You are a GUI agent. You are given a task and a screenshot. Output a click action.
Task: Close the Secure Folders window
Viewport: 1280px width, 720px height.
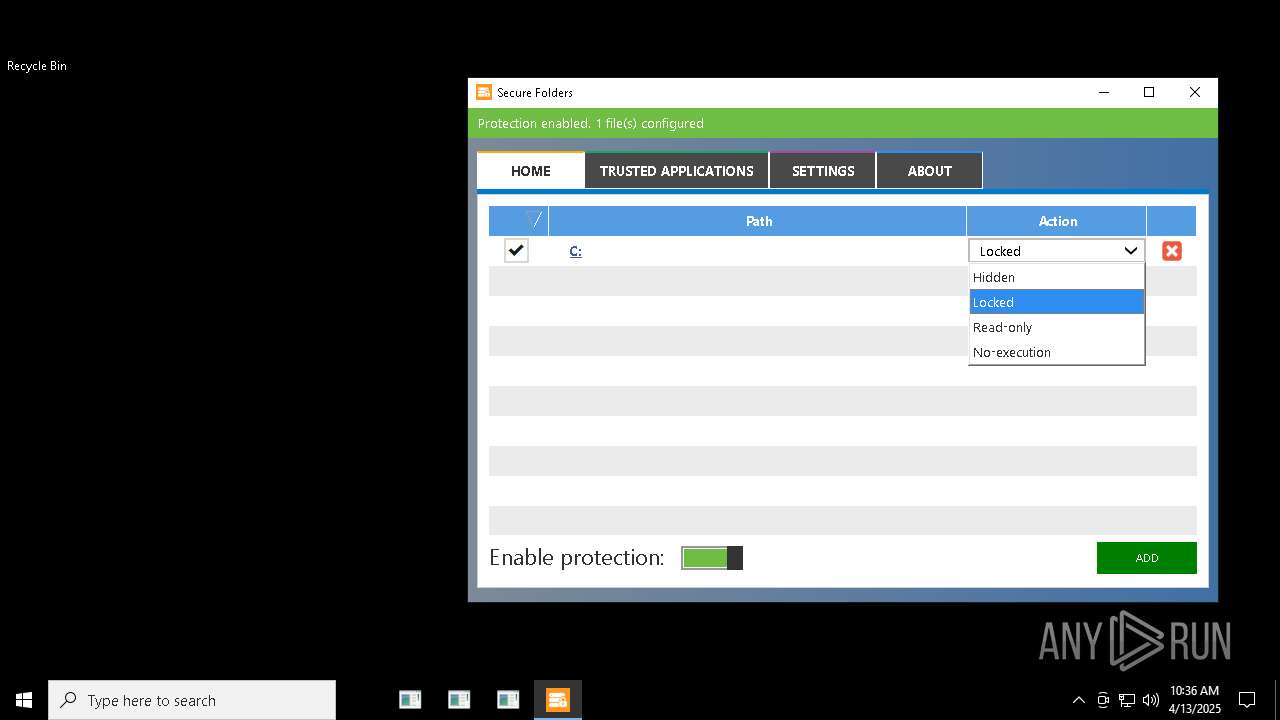pos(1195,92)
